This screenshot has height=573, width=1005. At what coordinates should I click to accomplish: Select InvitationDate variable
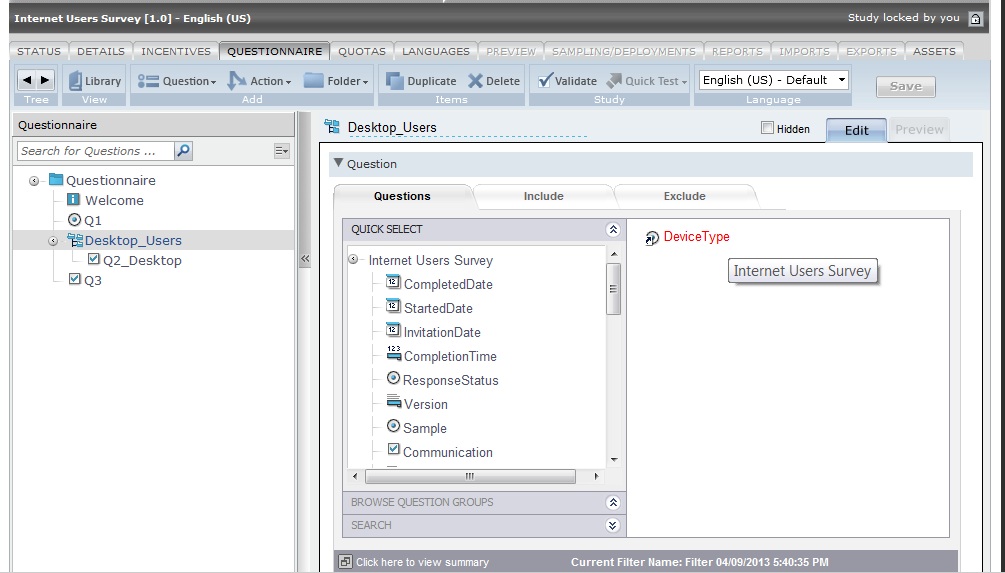click(x=433, y=332)
